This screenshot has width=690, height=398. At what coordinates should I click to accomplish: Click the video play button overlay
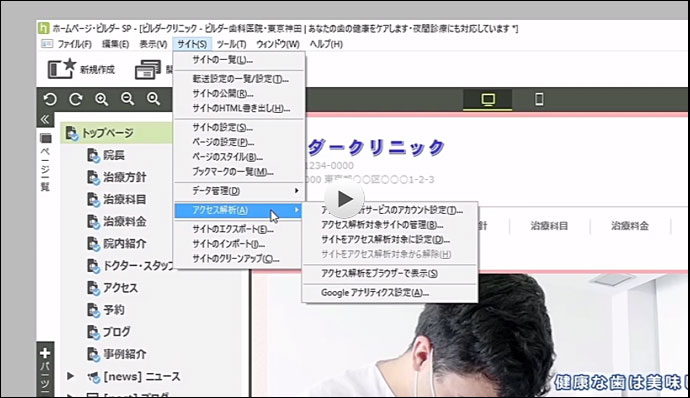click(x=344, y=199)
